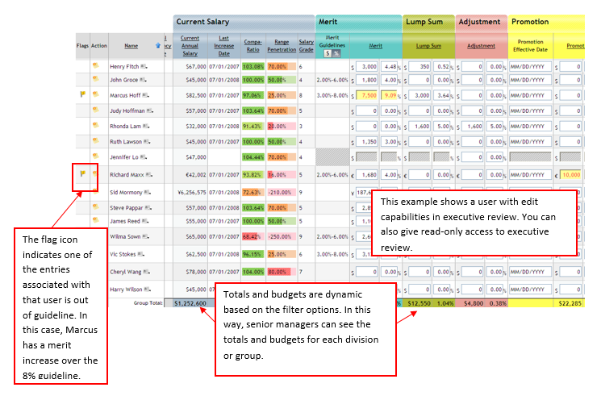Switch Merit Guidelines to percent view
601x400 pixels.
coord(336,52)
